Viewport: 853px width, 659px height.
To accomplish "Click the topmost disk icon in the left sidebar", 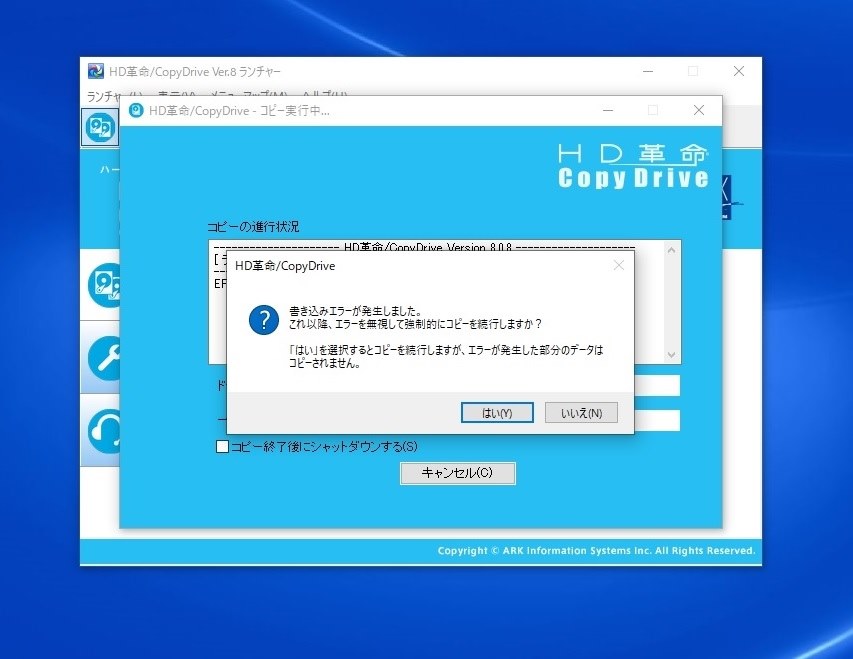I will 100,127.
